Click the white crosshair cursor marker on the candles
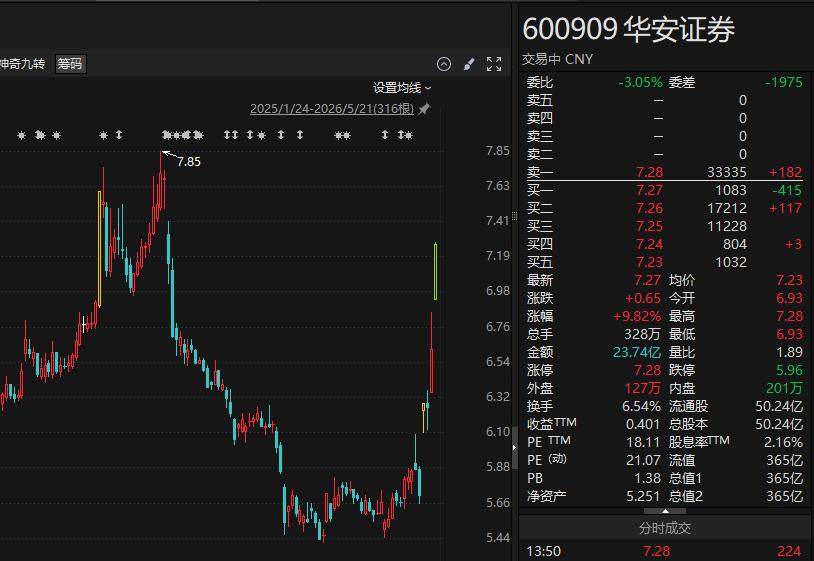The height and width of the screenshot is (561, 814). pyautogui.click(x=83, y=325)
